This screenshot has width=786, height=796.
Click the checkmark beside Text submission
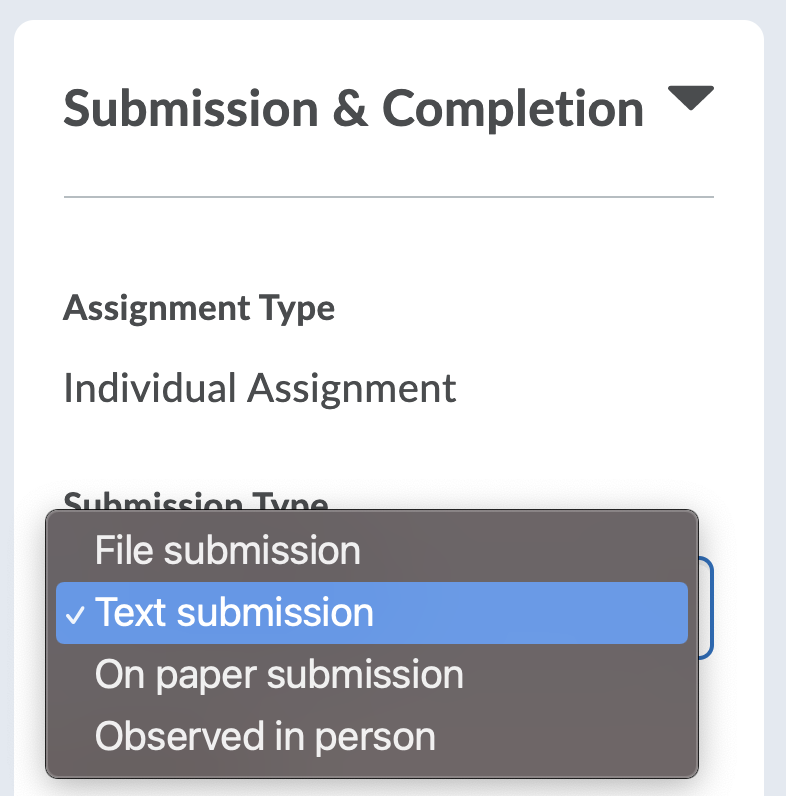(x=77, y=613)
